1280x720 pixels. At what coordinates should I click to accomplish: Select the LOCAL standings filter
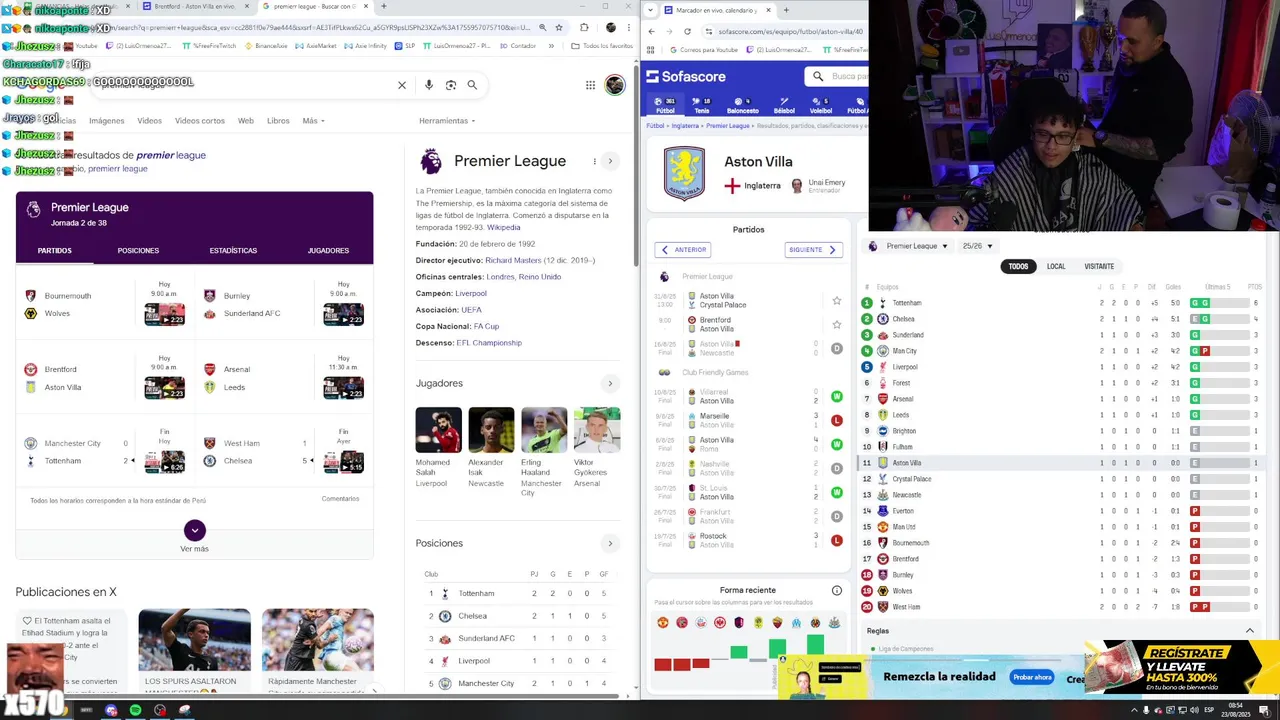pyautogui.click(x=1056, y=266)
